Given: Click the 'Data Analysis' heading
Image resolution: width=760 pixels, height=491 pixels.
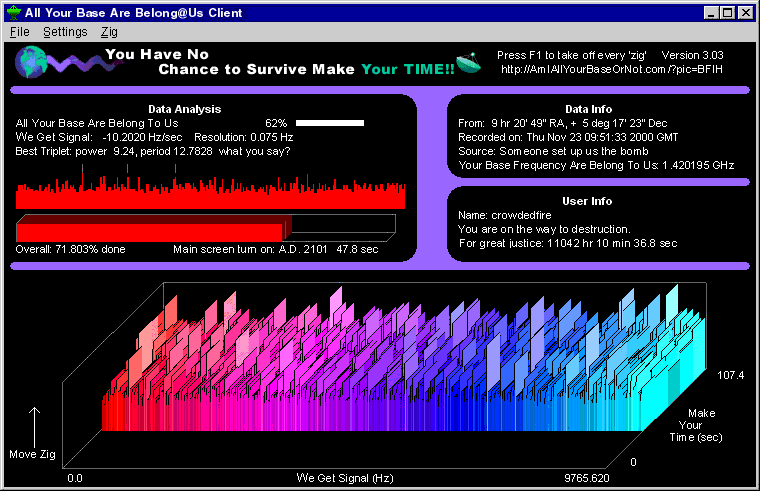Looking at the screenshot, I should 185,109.
